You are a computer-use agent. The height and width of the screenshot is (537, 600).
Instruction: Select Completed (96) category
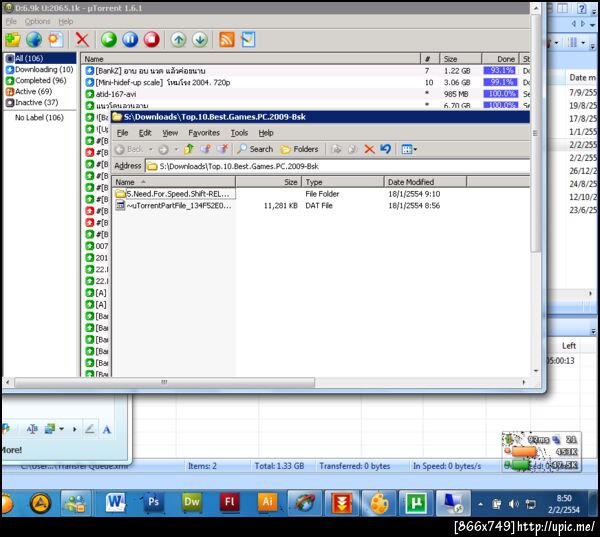pos(36,80)
